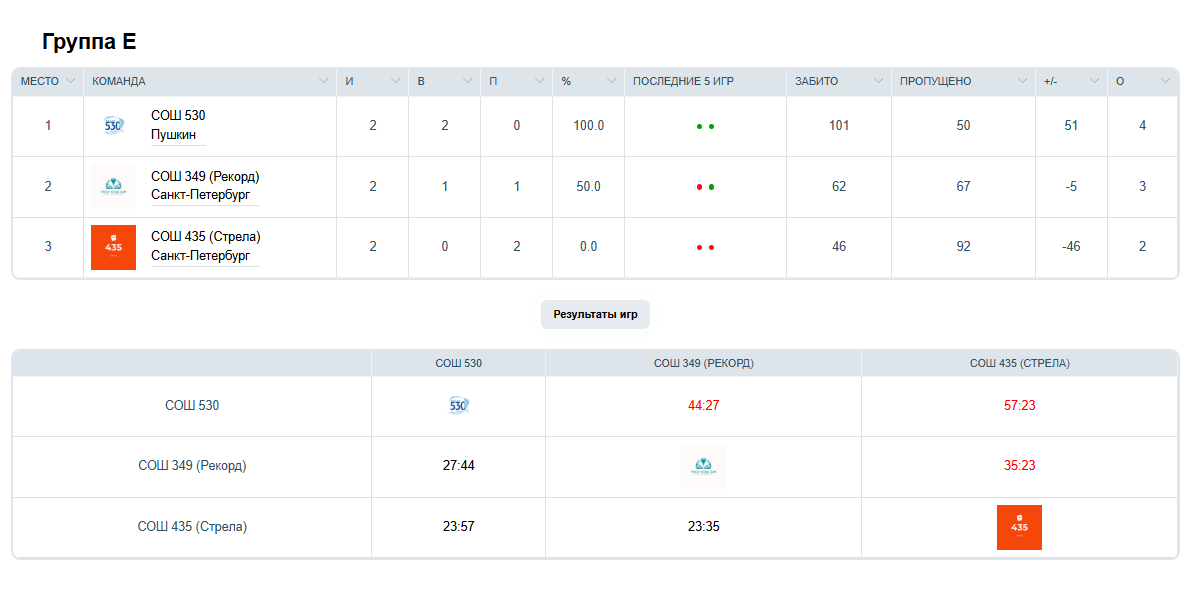Open the МЕСТО column sort dropdown
Screen dimensions: 1196x597
click(71, 82)
